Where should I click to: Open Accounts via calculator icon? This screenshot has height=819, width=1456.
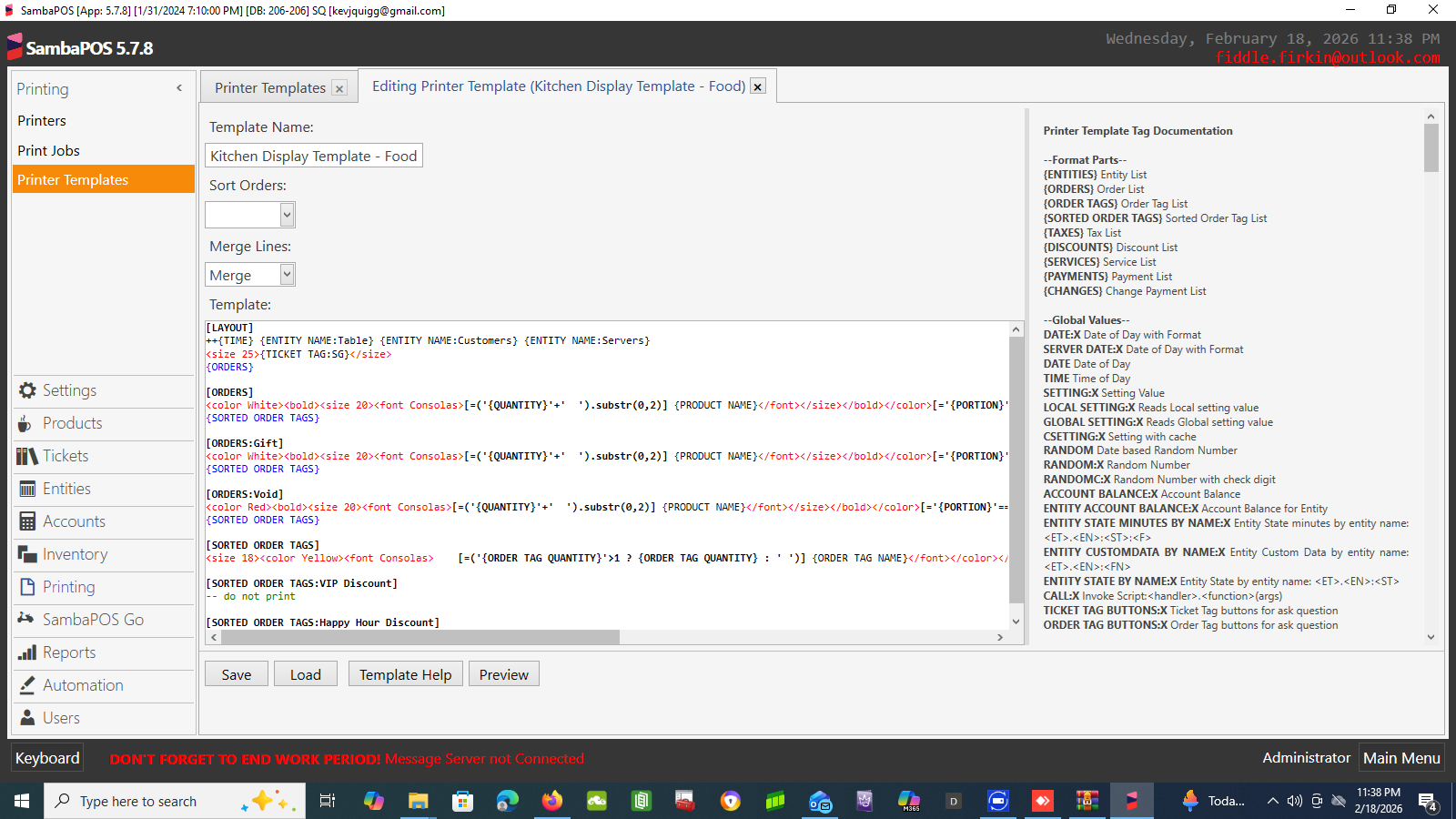27,521
